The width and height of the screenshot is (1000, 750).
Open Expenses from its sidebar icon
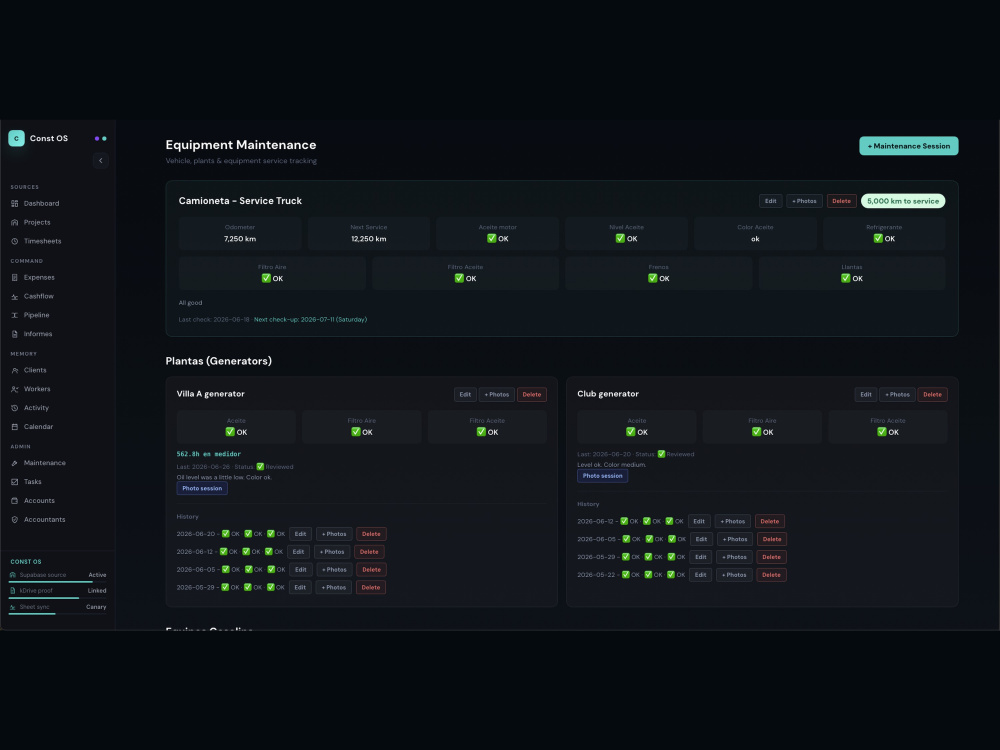15,277
